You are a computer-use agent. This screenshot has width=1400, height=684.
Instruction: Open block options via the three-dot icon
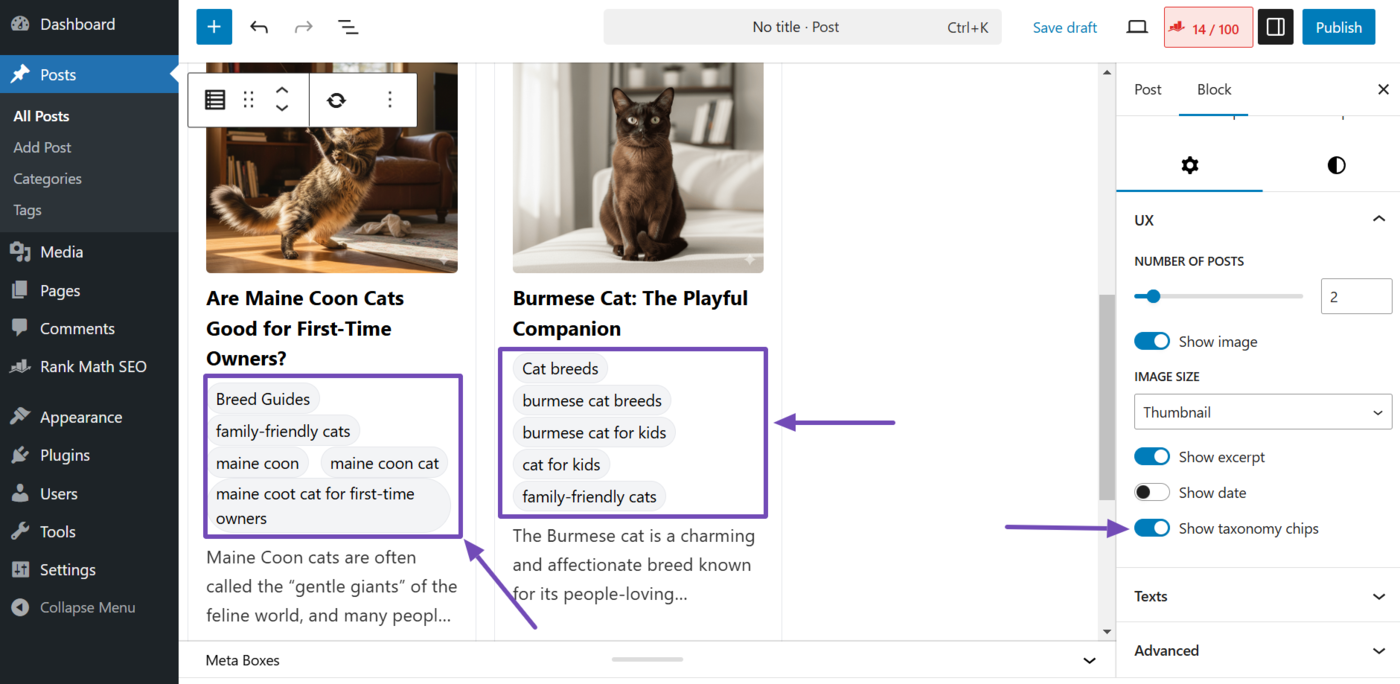pyautogui.click(x=390, y=100)
